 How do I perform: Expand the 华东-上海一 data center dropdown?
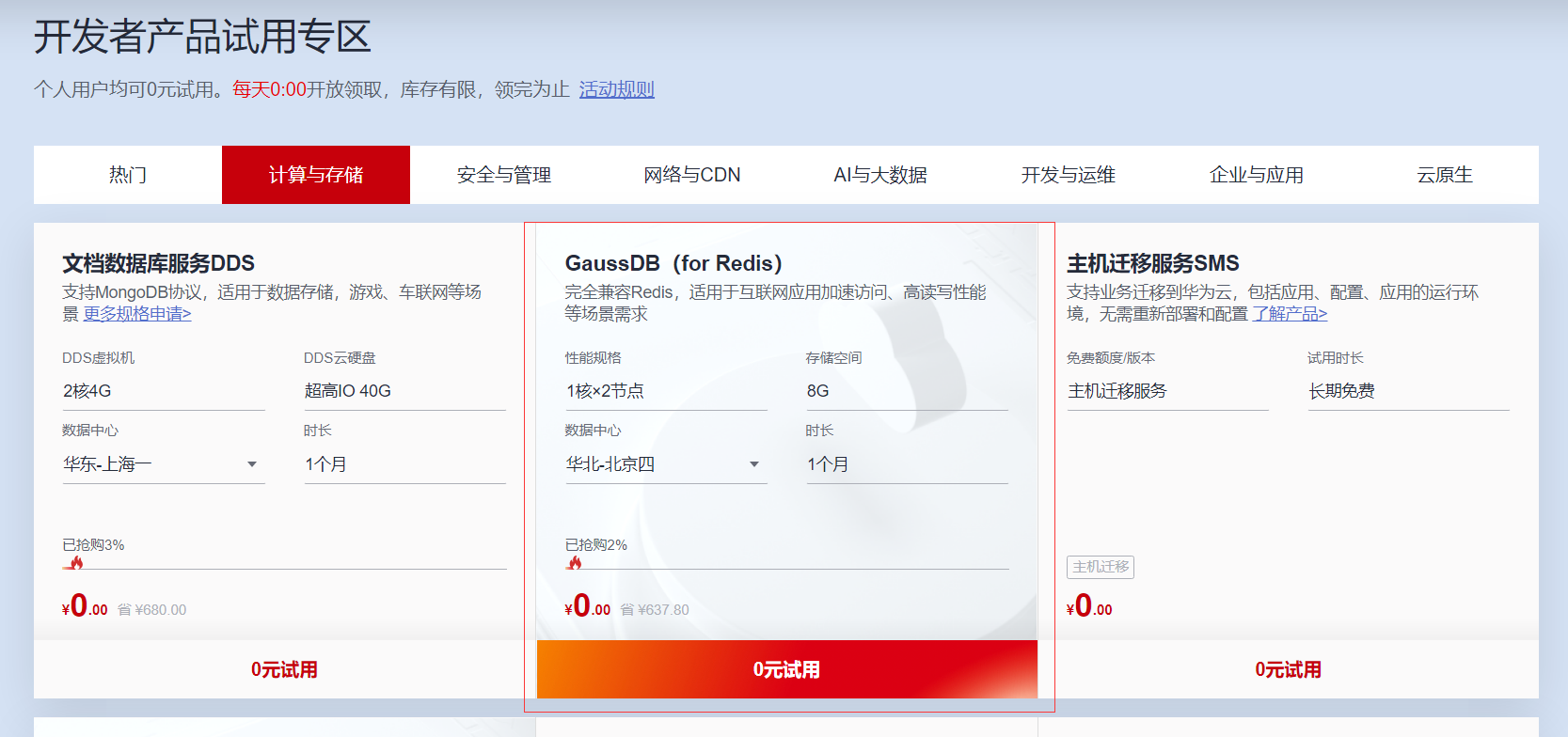[164, 464]
